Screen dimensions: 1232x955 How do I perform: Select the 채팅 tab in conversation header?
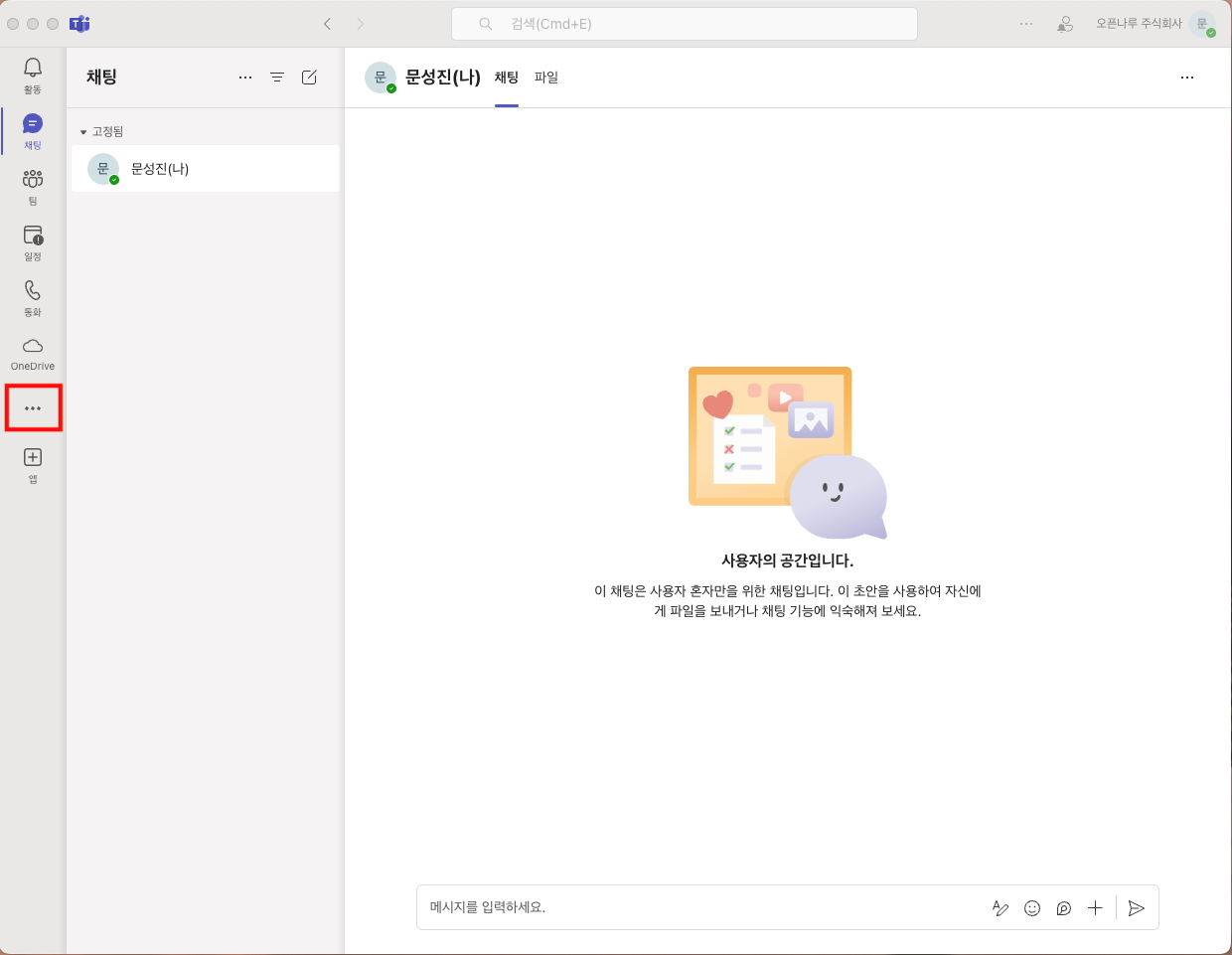(x=507, y=78)
